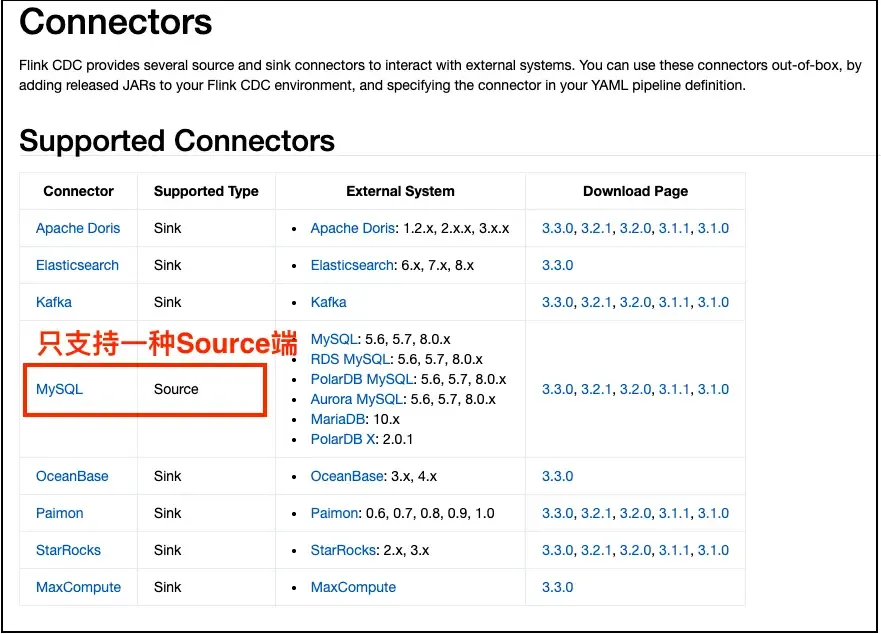Click the PolarDB MySQL link
Viewport: 881px width, 634px height.
click(x=362, y=379)
